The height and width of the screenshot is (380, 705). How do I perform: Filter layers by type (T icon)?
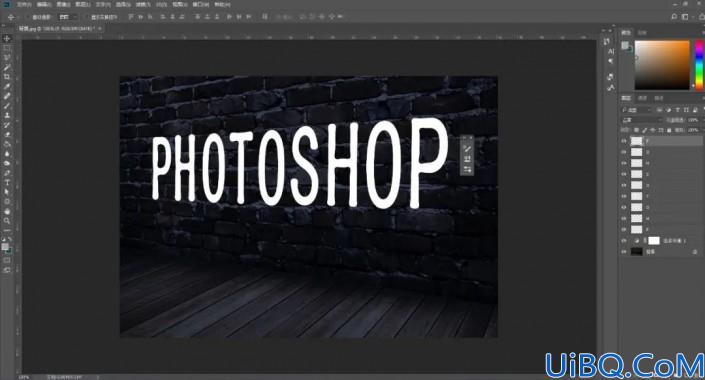(x=677, y=110)
